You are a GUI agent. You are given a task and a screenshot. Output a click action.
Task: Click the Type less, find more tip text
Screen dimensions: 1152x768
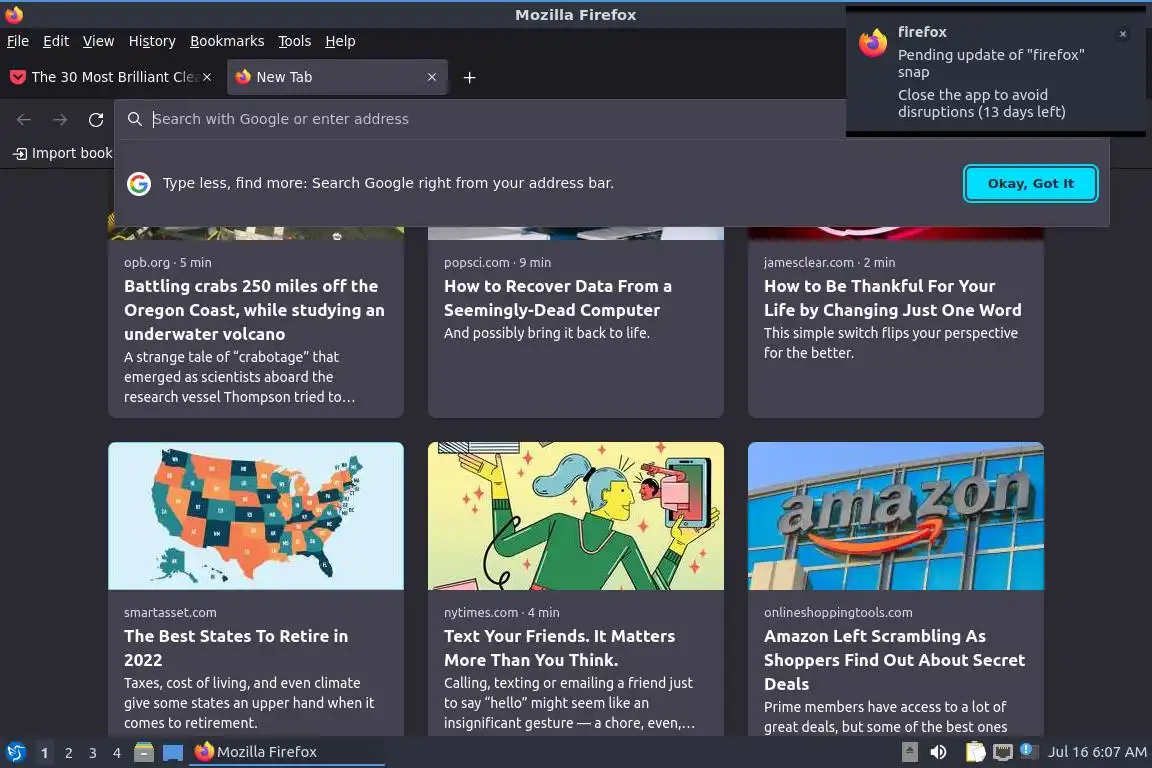coord(388,183)
